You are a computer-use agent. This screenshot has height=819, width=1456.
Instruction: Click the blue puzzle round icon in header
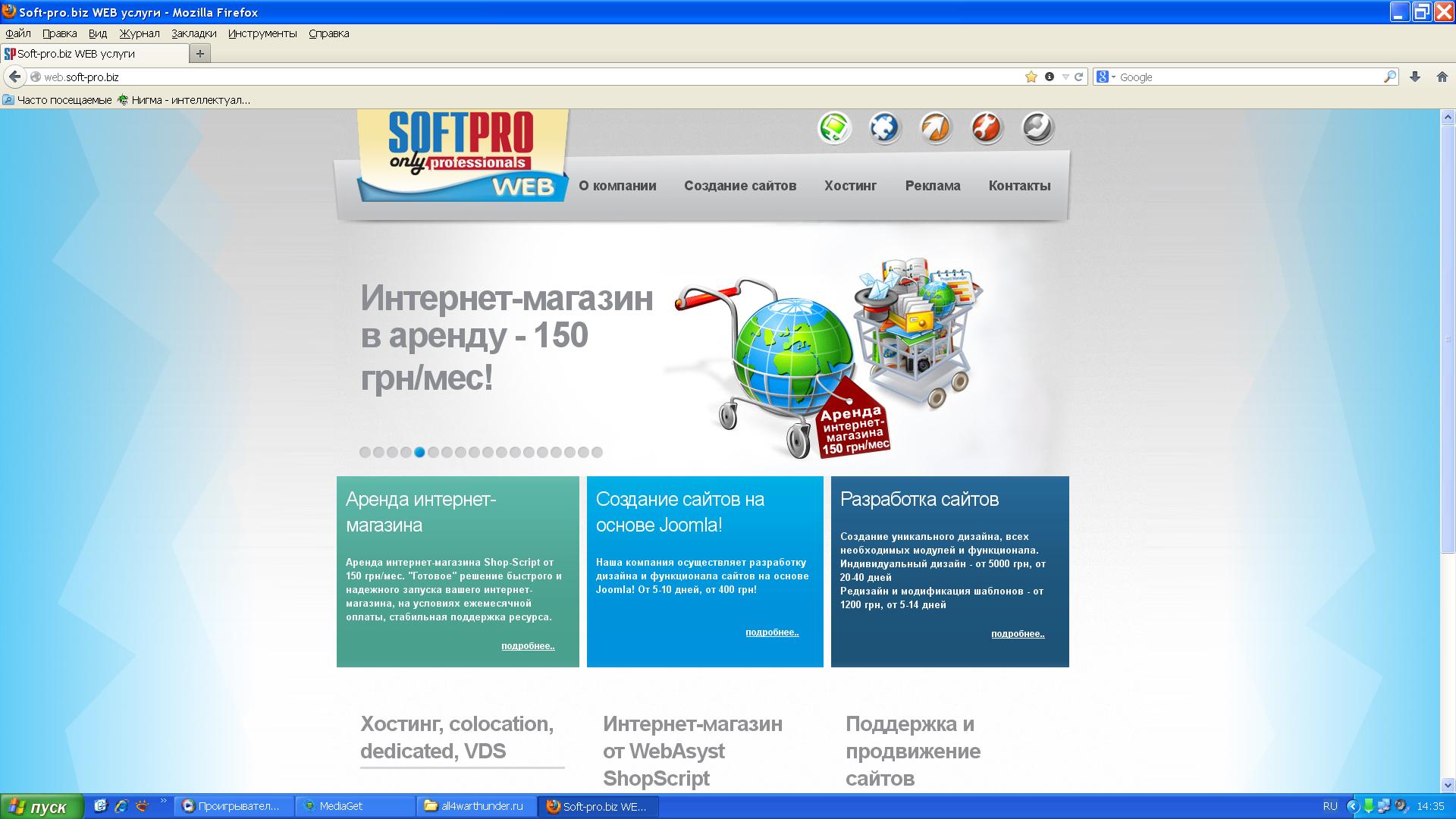click(885, 127)
